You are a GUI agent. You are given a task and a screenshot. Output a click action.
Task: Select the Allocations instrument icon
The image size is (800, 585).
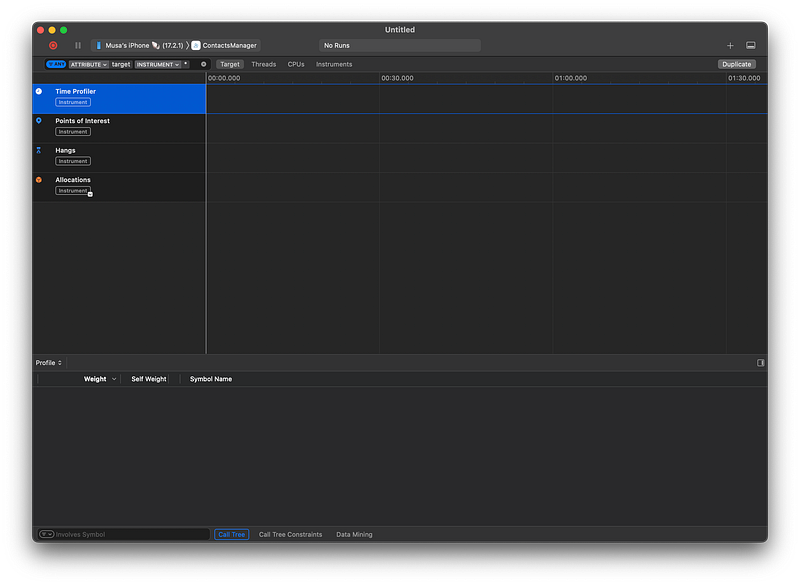pyautogui.click(x=38, y=180)
